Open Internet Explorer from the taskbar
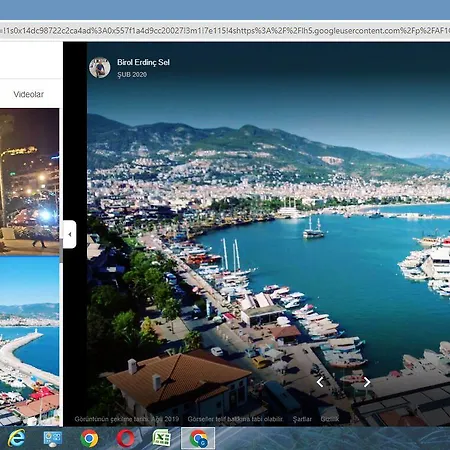 pos(16,438)
